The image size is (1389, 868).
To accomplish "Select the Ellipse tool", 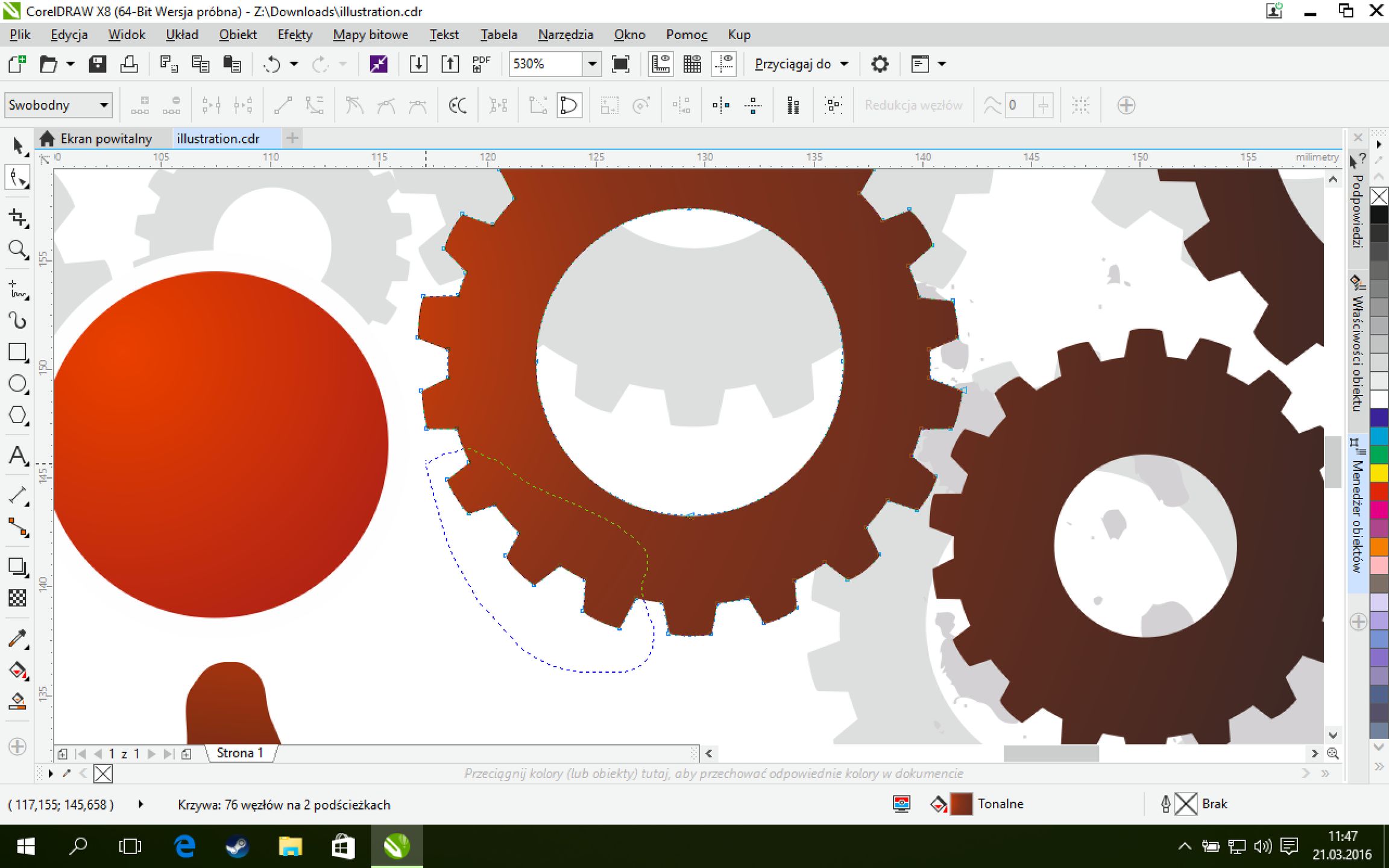I will point(17,384).
